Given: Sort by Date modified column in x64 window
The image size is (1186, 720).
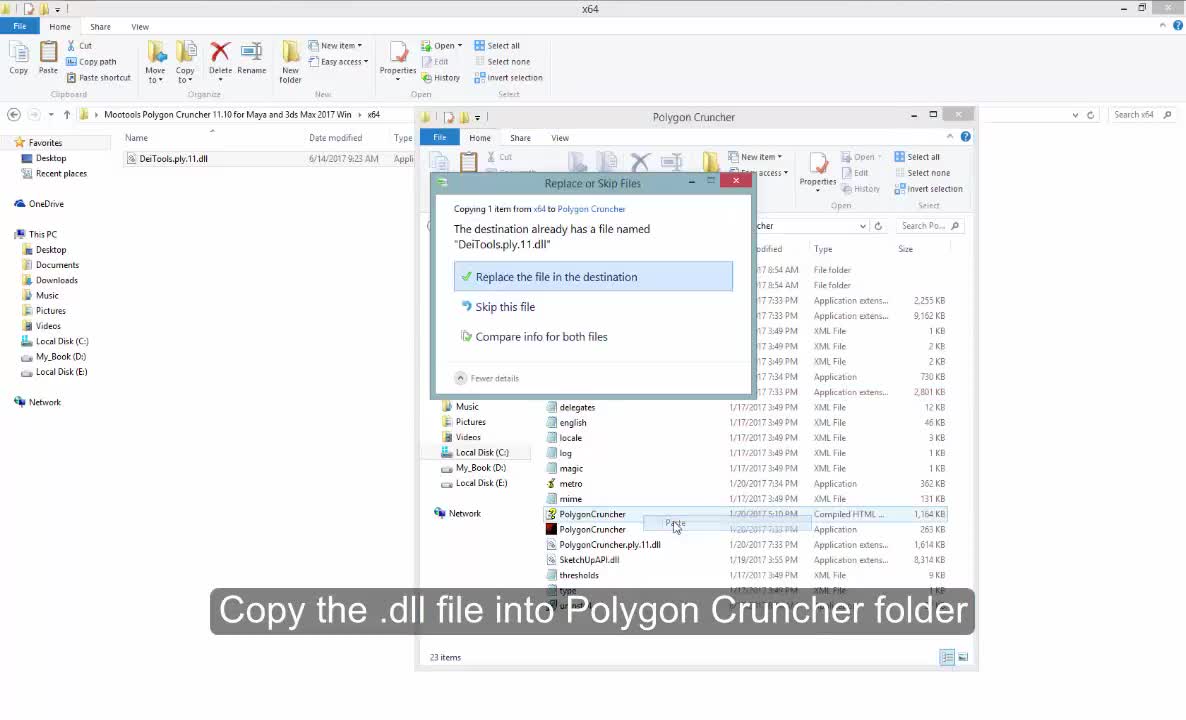Looking at the screenshot, I should coord(336,138).
